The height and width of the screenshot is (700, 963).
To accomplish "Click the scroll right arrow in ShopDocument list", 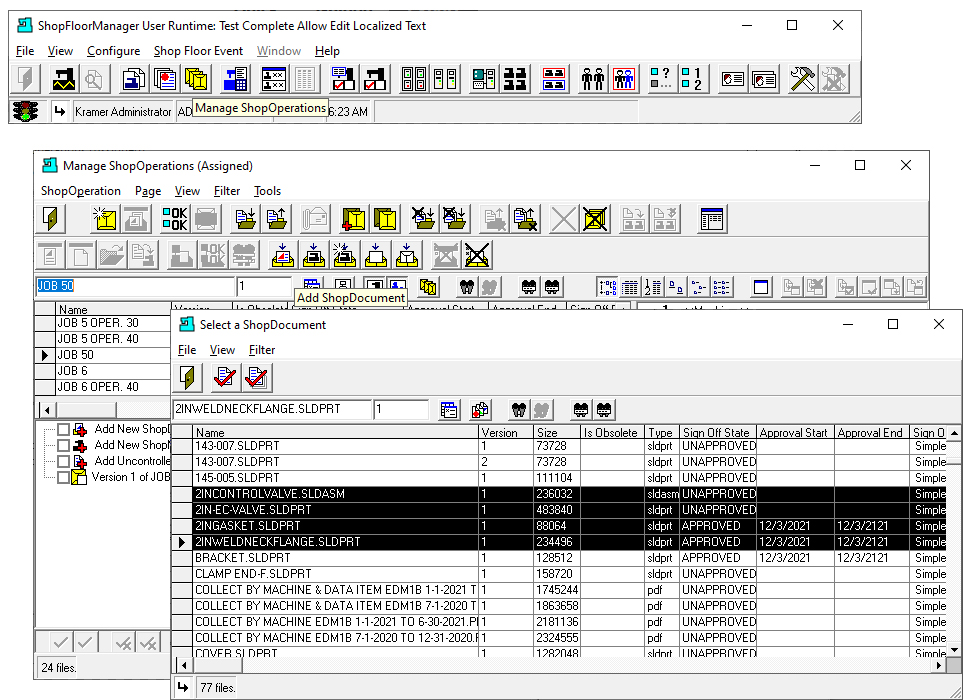I will click(x=939, y=665).
